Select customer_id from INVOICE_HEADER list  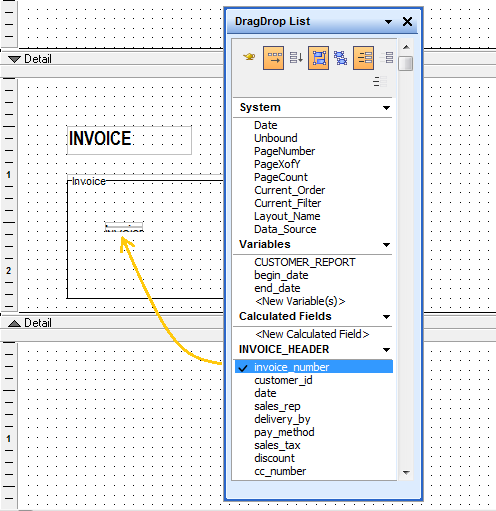coord(283,380)
